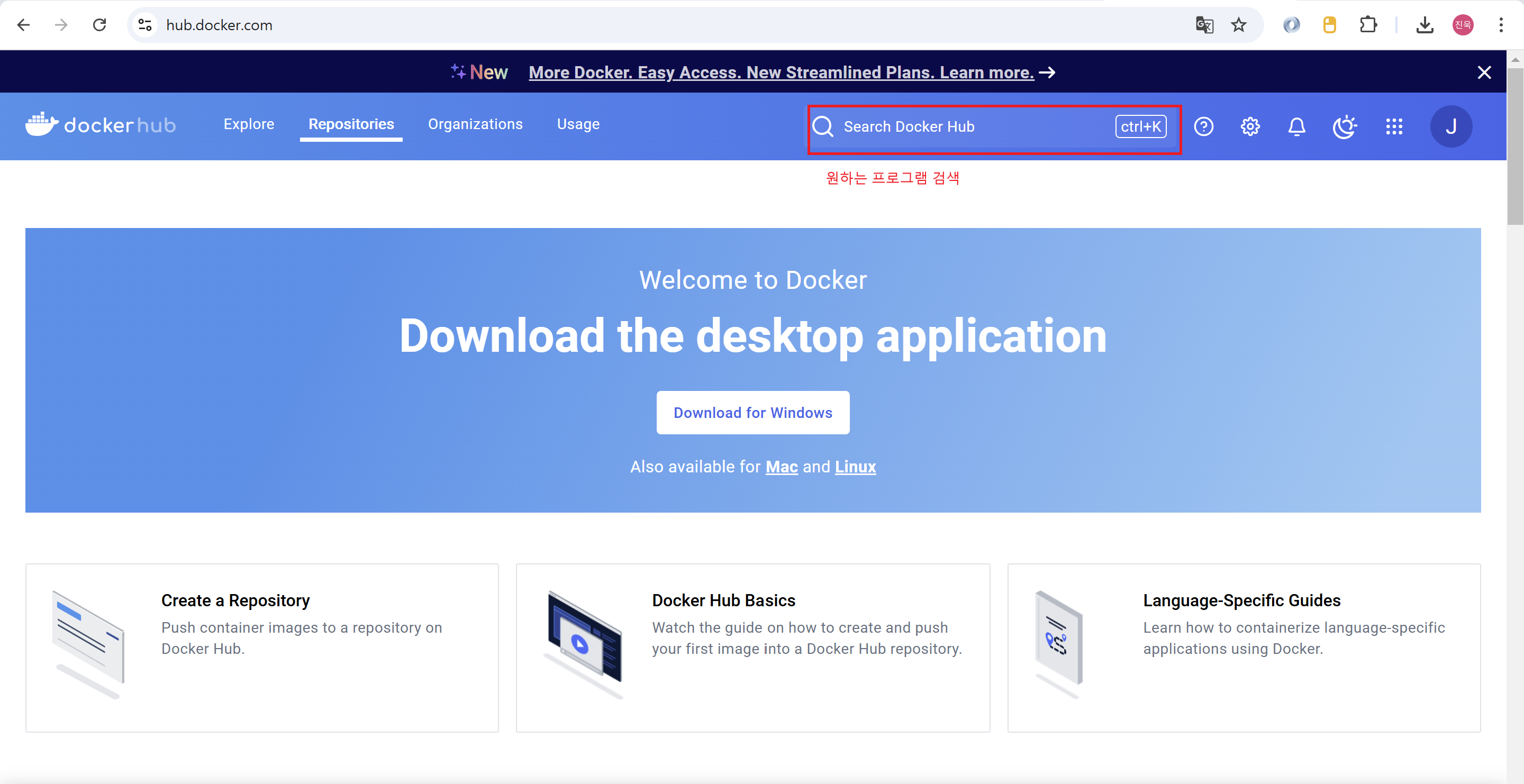
Task: Open the nine-dot apps grid menu
Action: [x=1394, y=126]
